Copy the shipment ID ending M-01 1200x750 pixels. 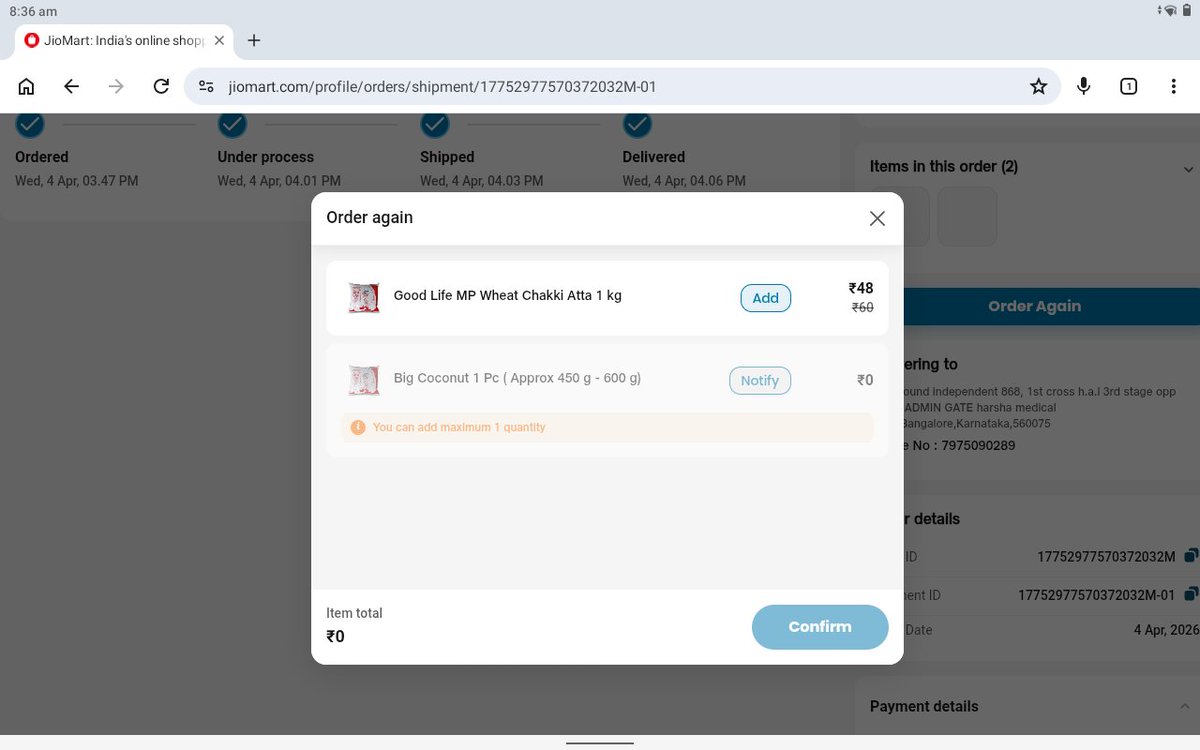click(x=1190, y=594)
